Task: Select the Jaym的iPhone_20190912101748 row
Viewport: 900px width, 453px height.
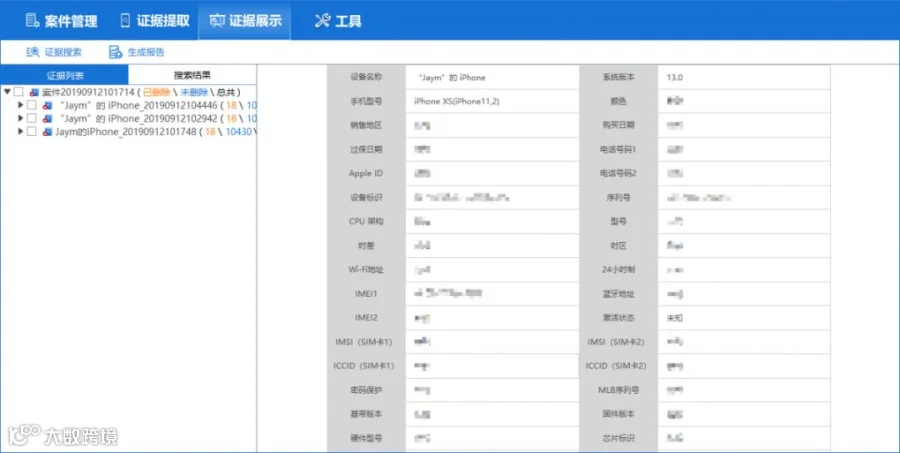Action: point(129,131)
